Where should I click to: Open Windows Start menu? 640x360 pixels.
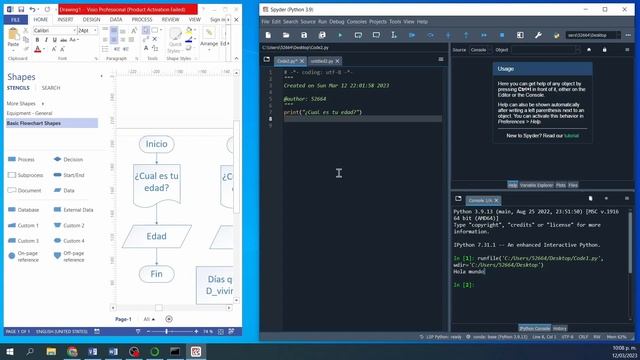(x=10, y=351)
